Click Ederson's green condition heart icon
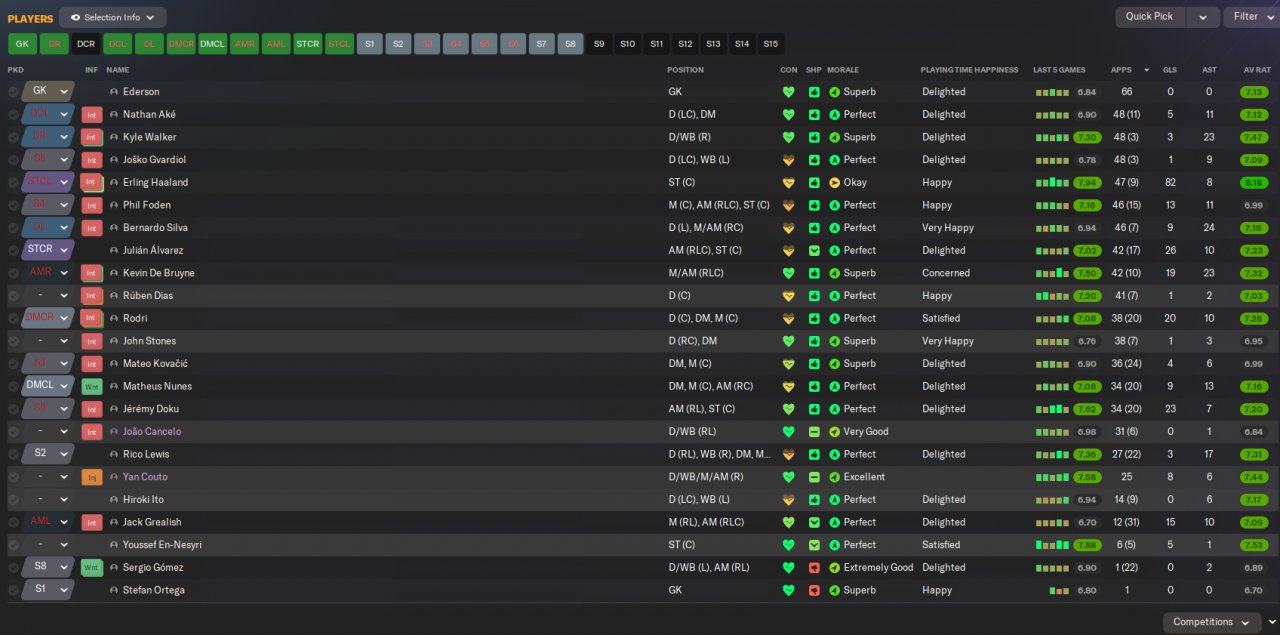1280x635 pixels. coord(788,92)
